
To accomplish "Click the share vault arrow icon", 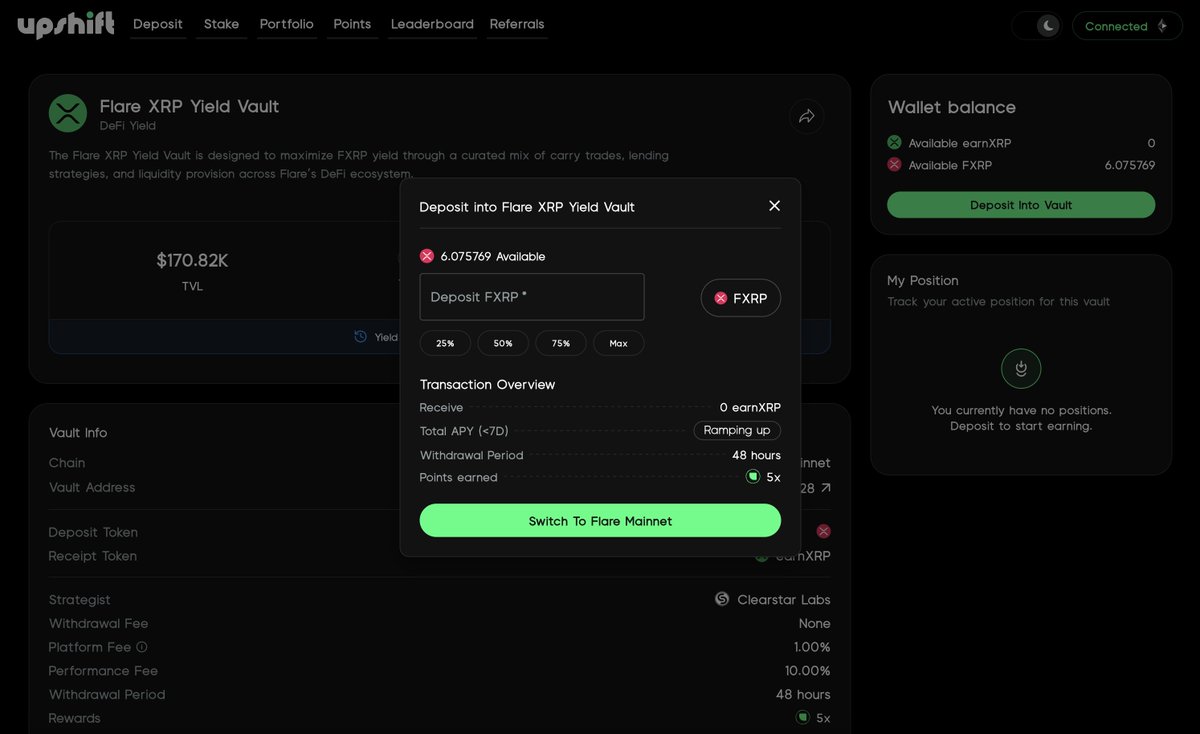I will [807, 116].
